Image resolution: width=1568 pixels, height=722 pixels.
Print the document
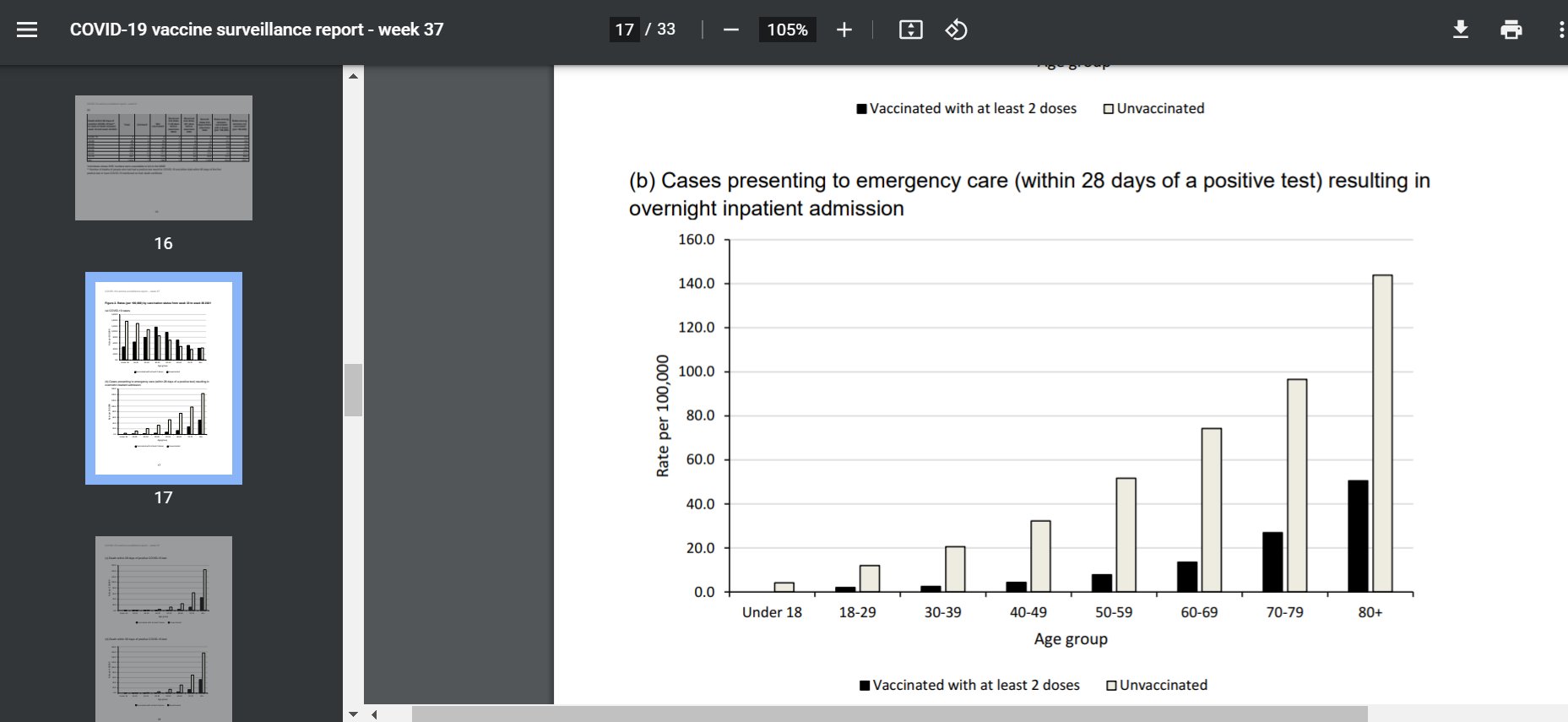point(1511,30)
